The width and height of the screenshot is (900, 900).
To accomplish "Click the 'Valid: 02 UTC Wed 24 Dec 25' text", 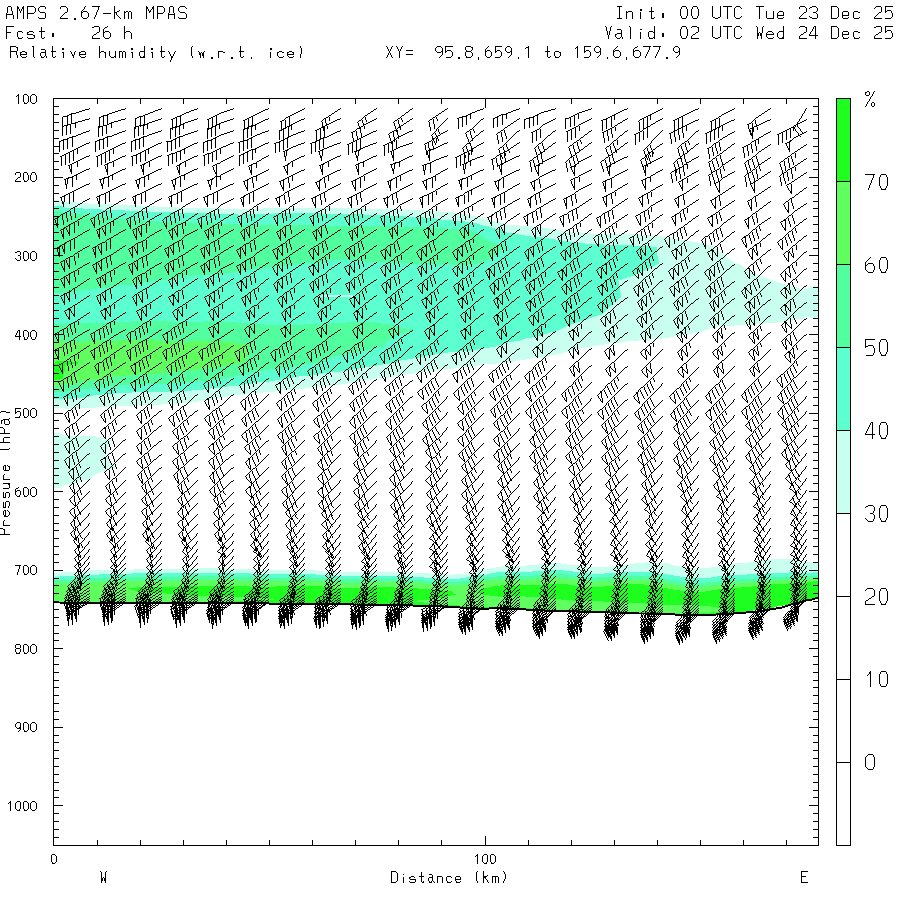I will 749,33.
